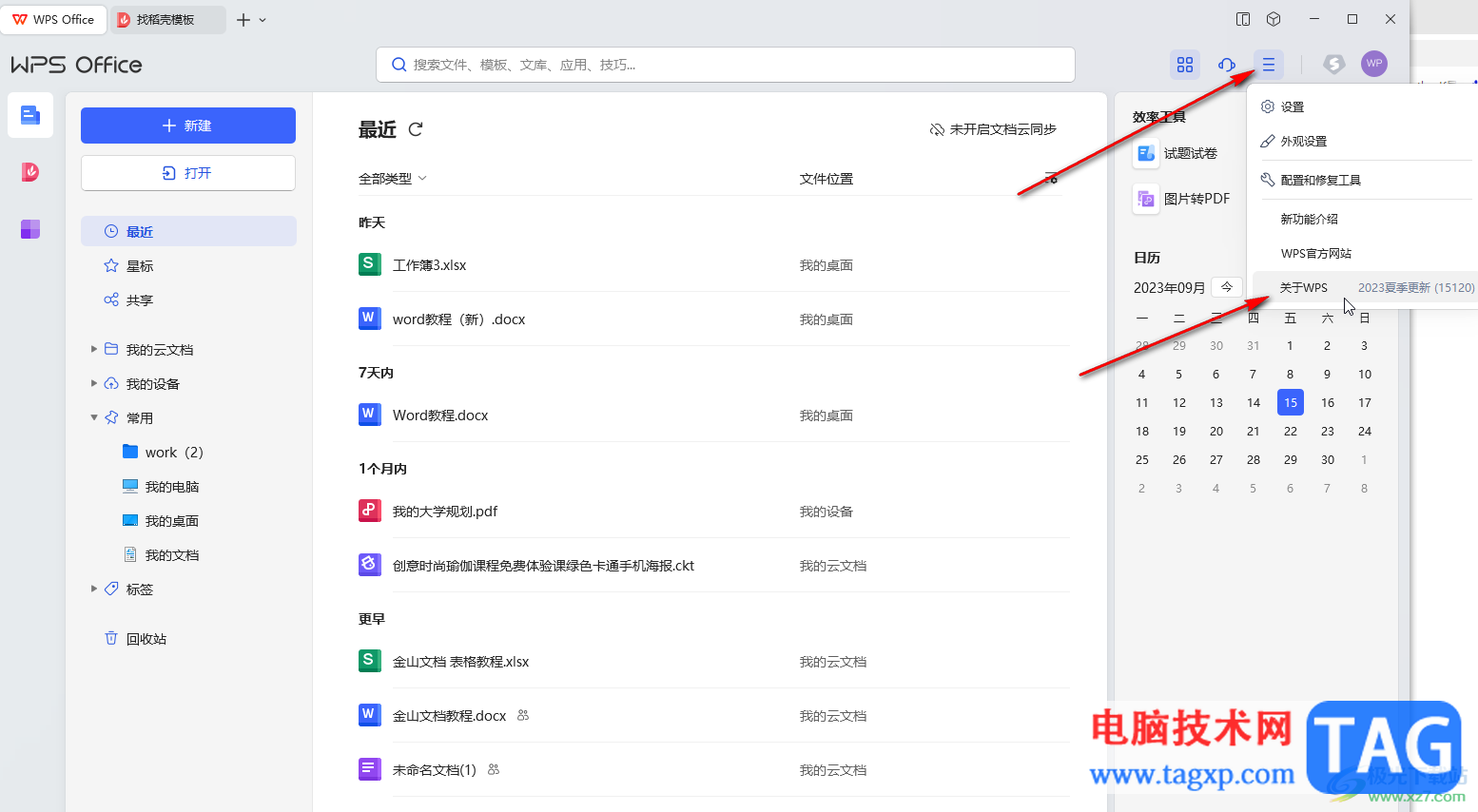This screenshot has width=1478, height=812.
Task: Open the 全部类型 filter dropdown
Action: (393, 179)
